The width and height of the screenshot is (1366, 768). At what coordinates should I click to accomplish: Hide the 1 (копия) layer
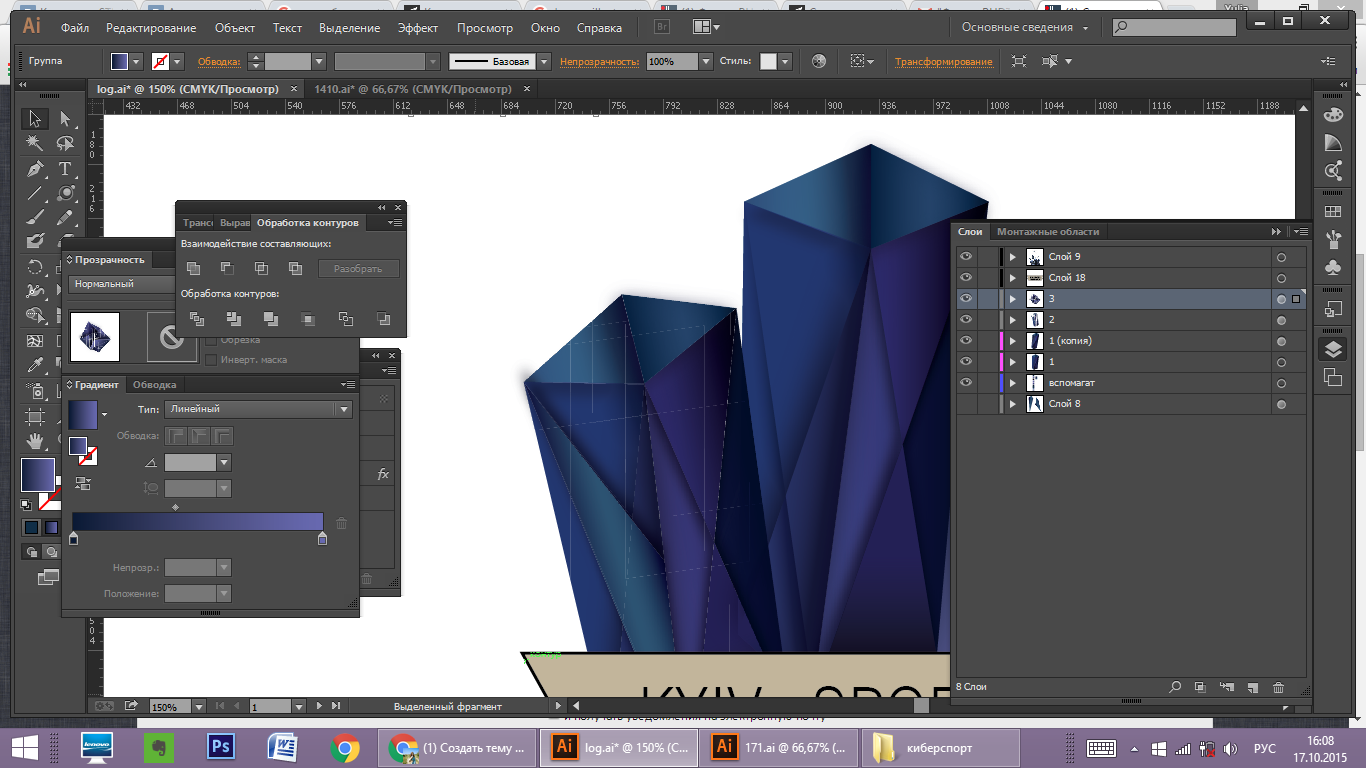[x=965, y=341]
